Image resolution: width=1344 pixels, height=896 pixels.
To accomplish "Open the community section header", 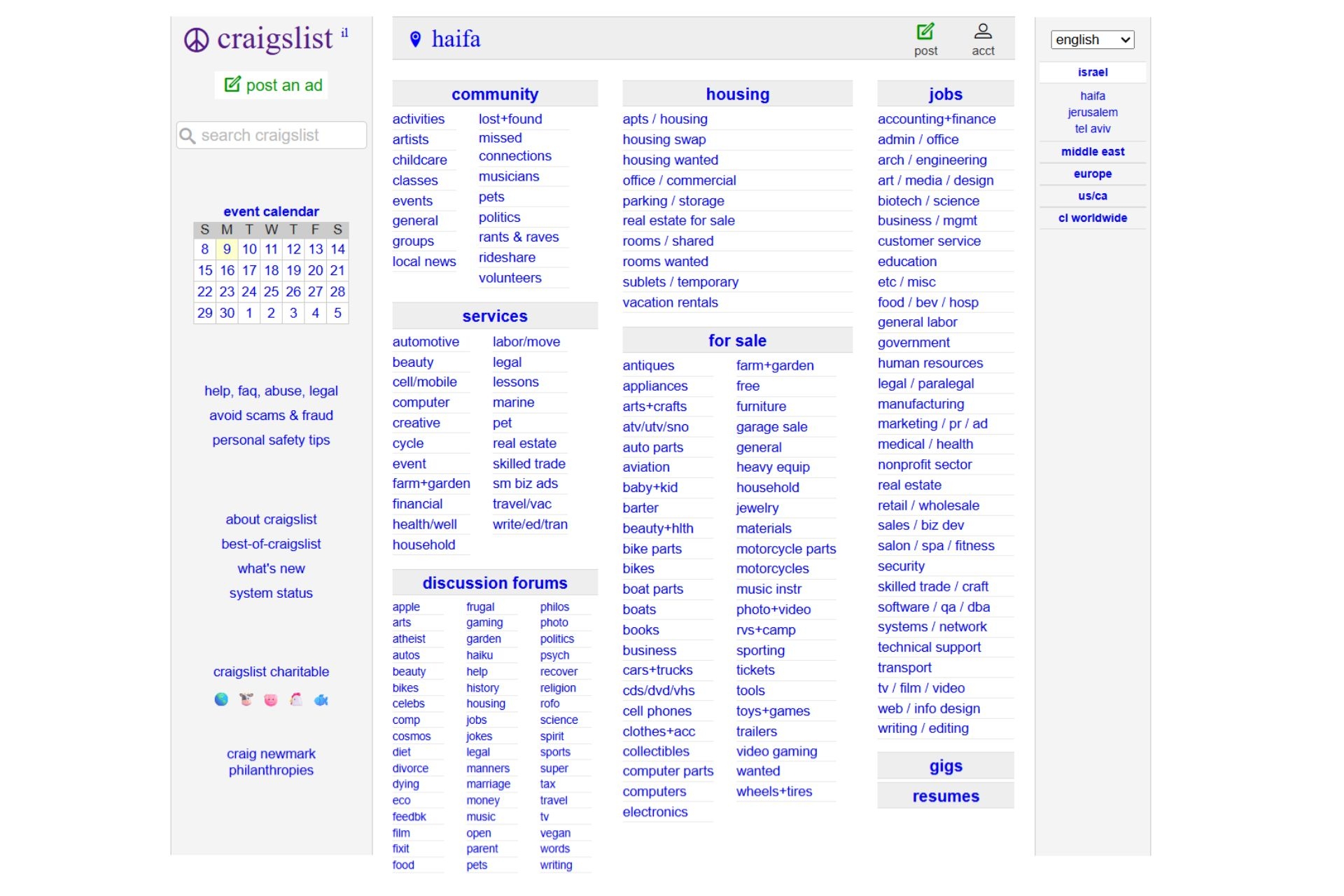I will (x=495, y=94).
